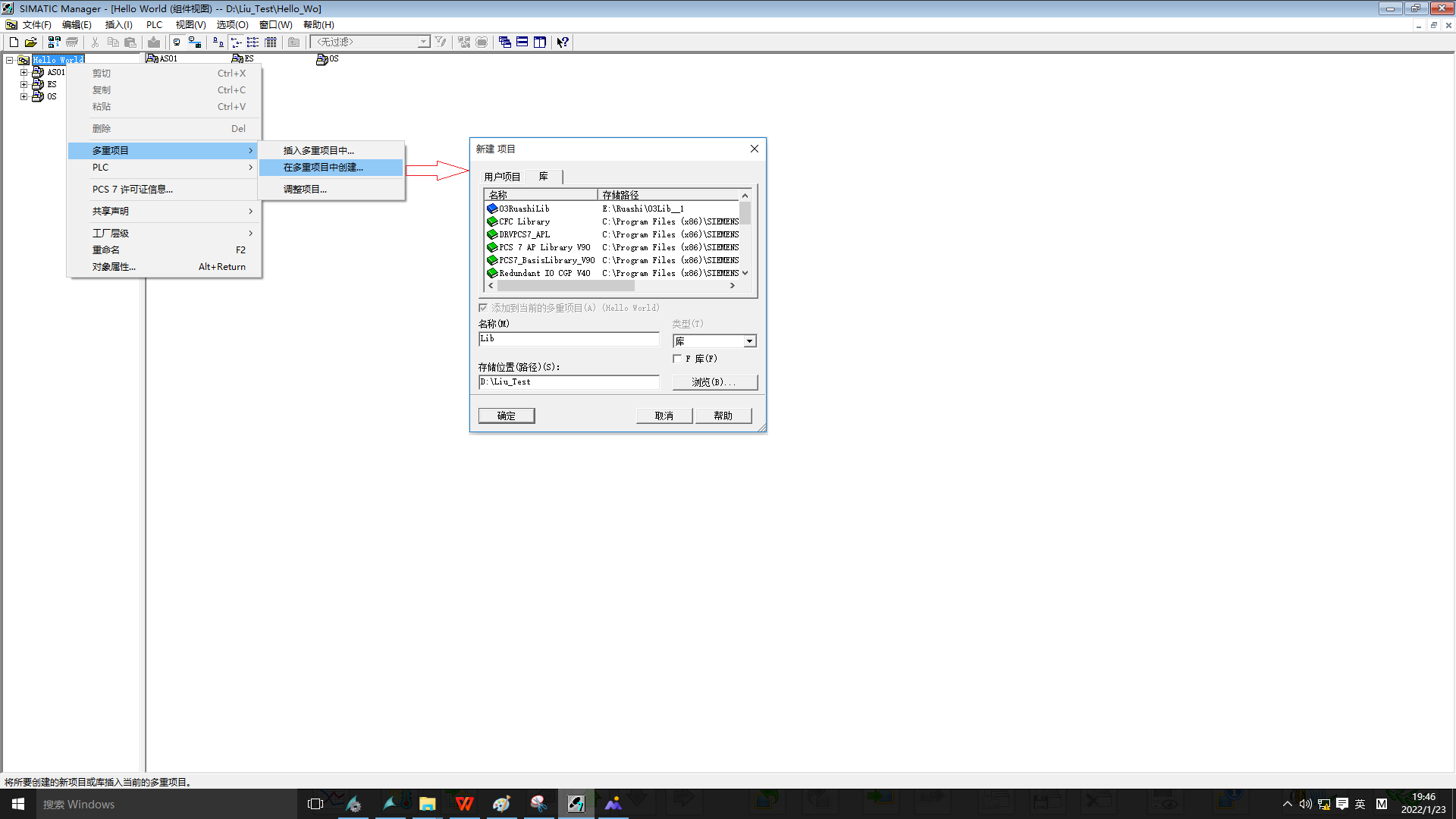This screenshot has height=819, width=1456.
Task: Switch to the 用户项目 tab
Action: click(502, 177)
